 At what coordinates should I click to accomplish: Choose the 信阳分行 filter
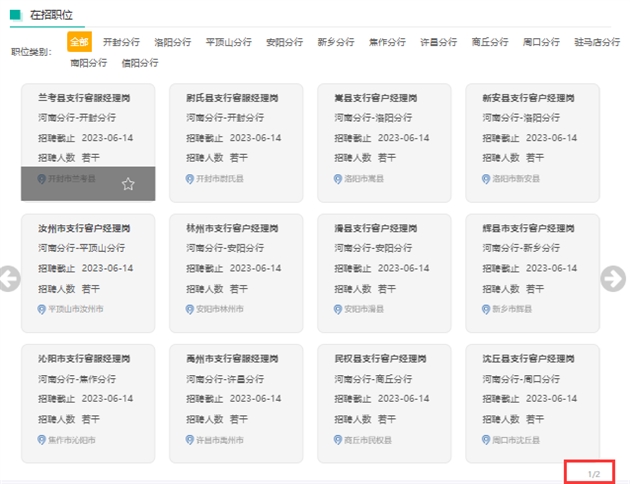(139, 62)
